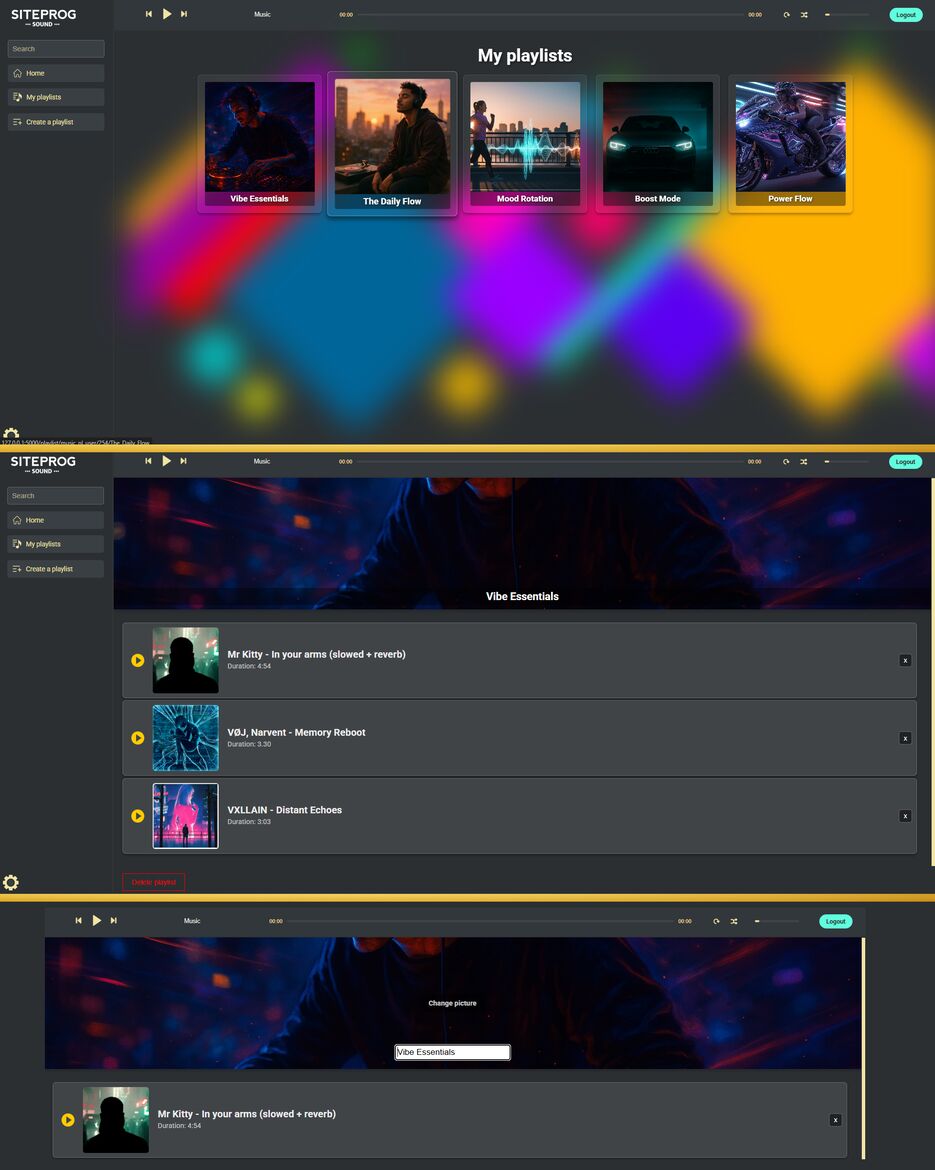
Task: Play "Mr Kitty - In your arms"
Action: (x=138, y=660)
